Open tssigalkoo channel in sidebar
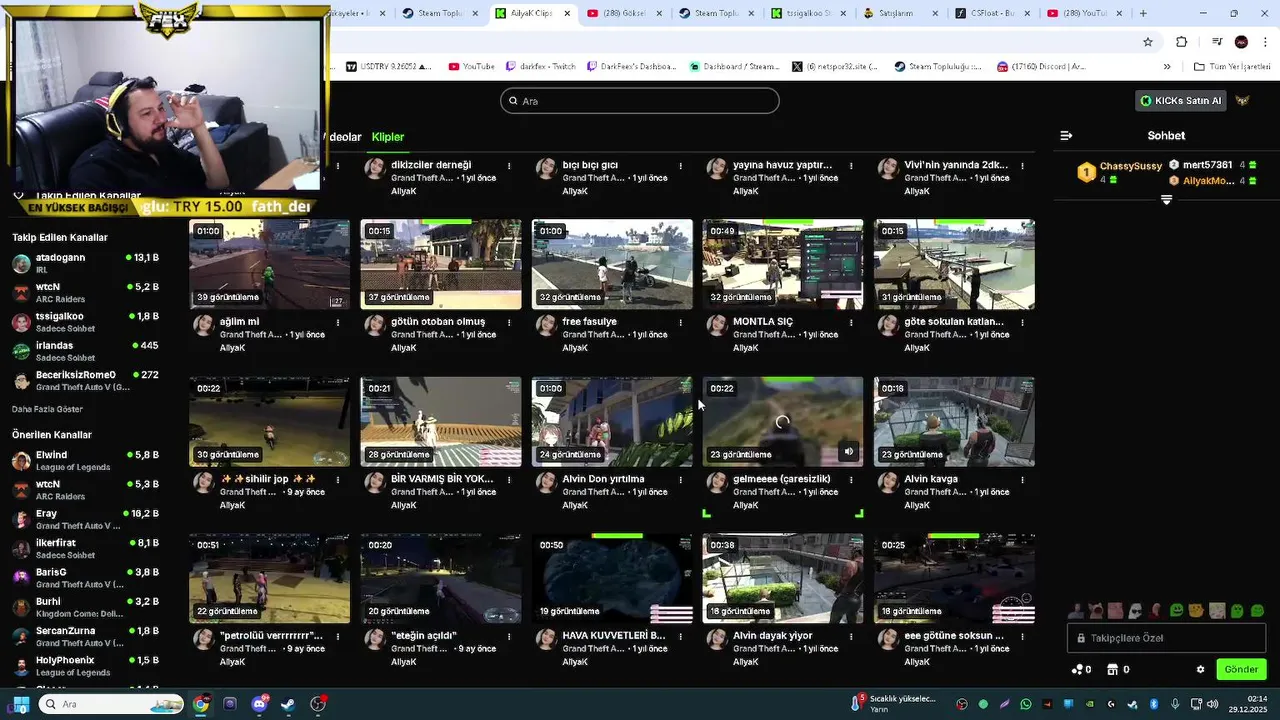1280x720 pixels. pyautogui.click(x=85, y=322)
